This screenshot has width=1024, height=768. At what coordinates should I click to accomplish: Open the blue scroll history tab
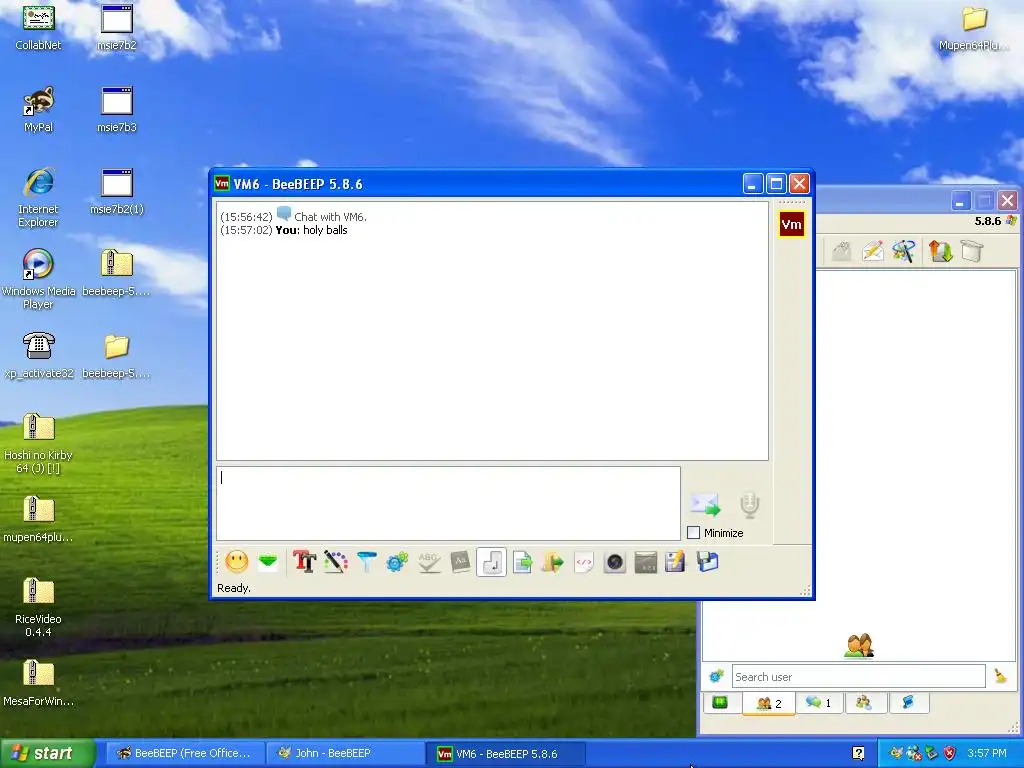(908, 703)
